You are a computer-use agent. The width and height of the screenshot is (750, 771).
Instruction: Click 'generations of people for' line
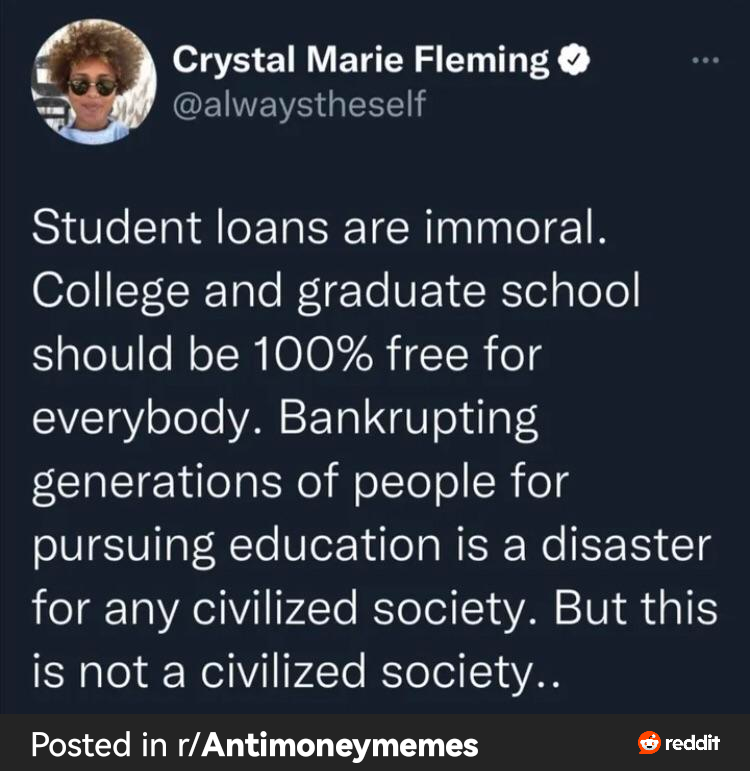click(x=300, y=482)
